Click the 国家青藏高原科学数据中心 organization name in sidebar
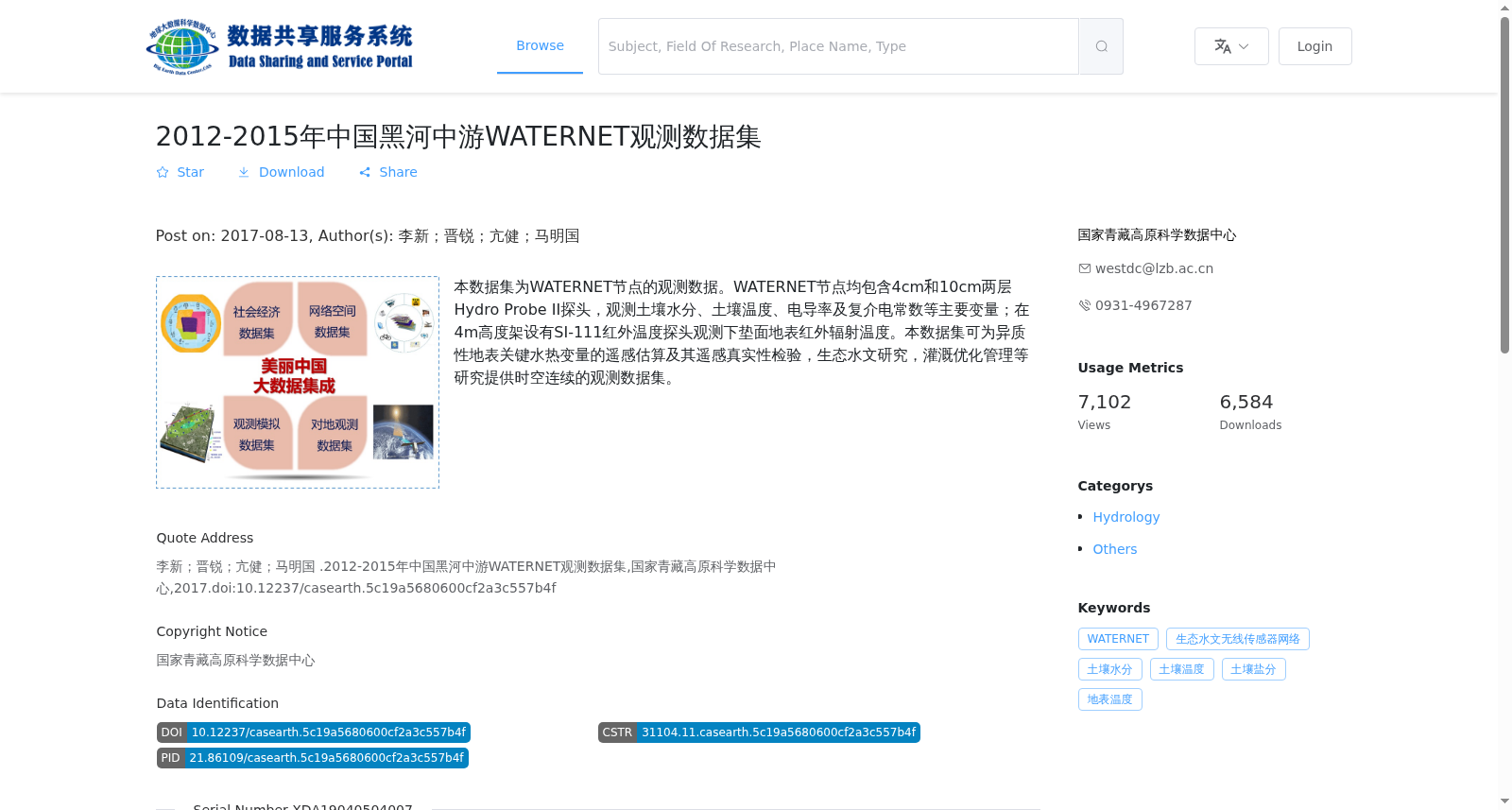The height and width of the screenshot is (810, 1512). click(x=1157, y=234)
